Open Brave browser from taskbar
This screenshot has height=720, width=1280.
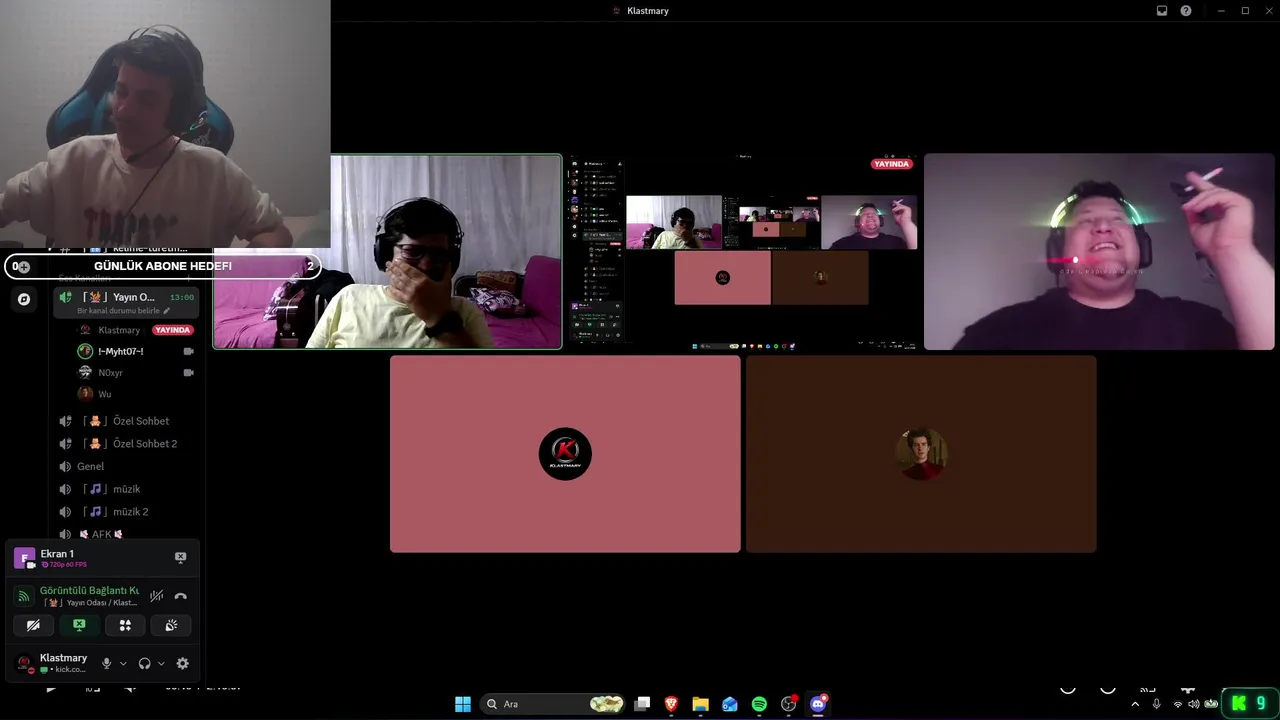tap(671, 704)
